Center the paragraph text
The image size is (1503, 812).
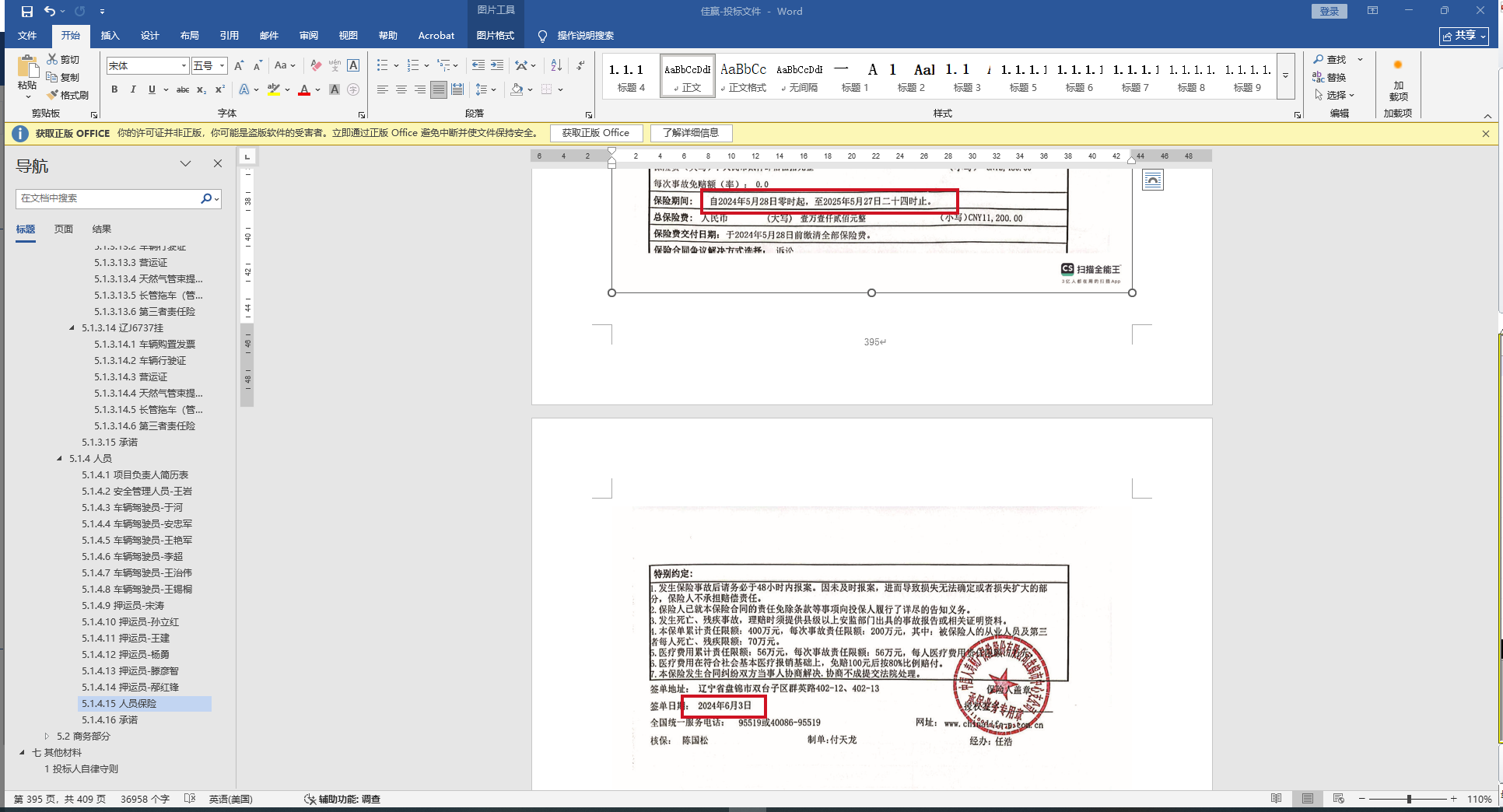401,89
